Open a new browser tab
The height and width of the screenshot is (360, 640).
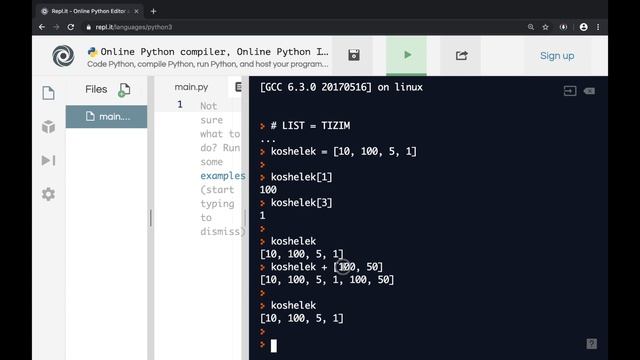[x=153, y=11]
